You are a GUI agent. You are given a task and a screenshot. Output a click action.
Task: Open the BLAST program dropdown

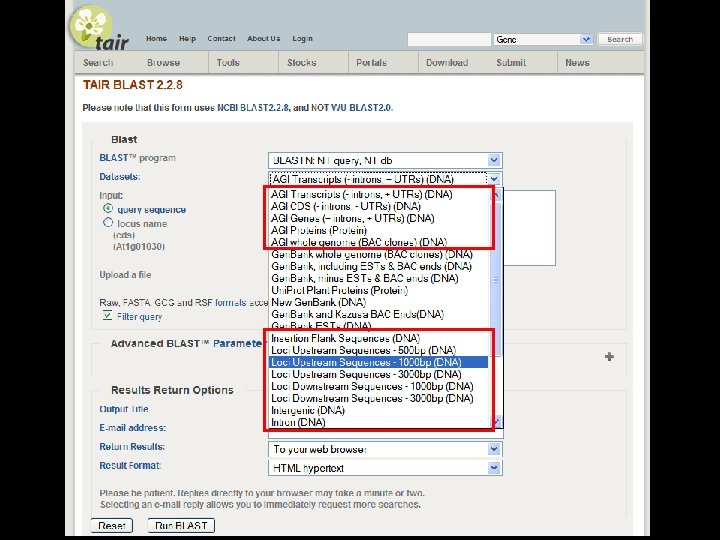(x=385, y=160)
